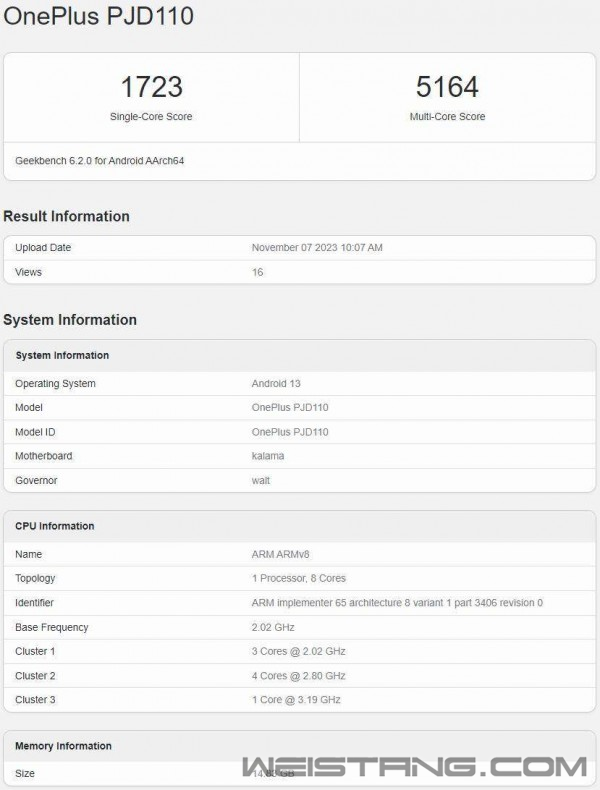Click the Topology row label
Viewport: 600px width, 790px height.
click(35, 578)
